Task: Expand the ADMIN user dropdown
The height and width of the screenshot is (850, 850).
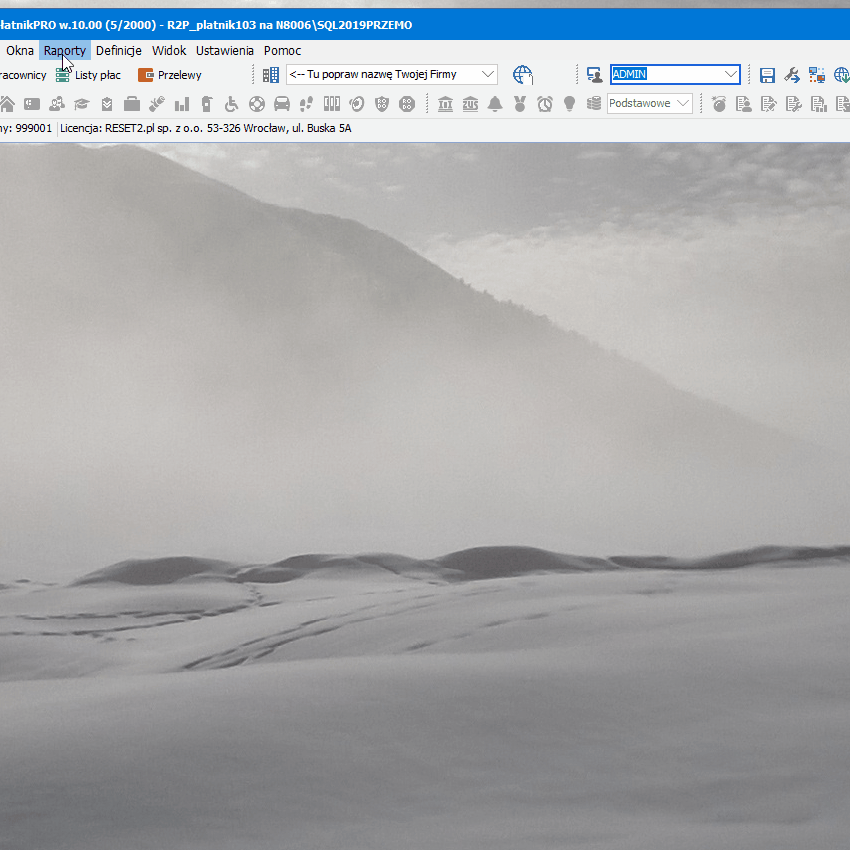Action: coord(731,74)
